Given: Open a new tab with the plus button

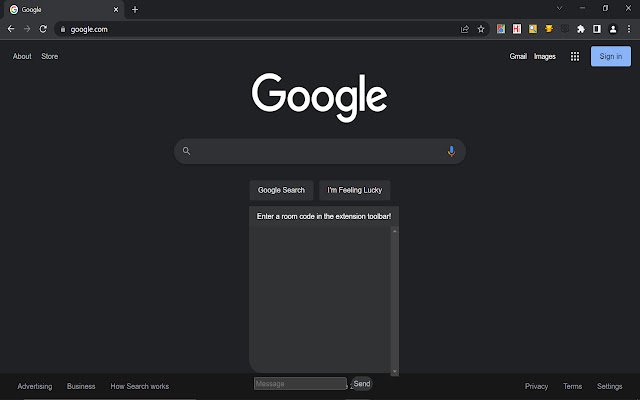Looking at the screenshot, I should [135, 9].
